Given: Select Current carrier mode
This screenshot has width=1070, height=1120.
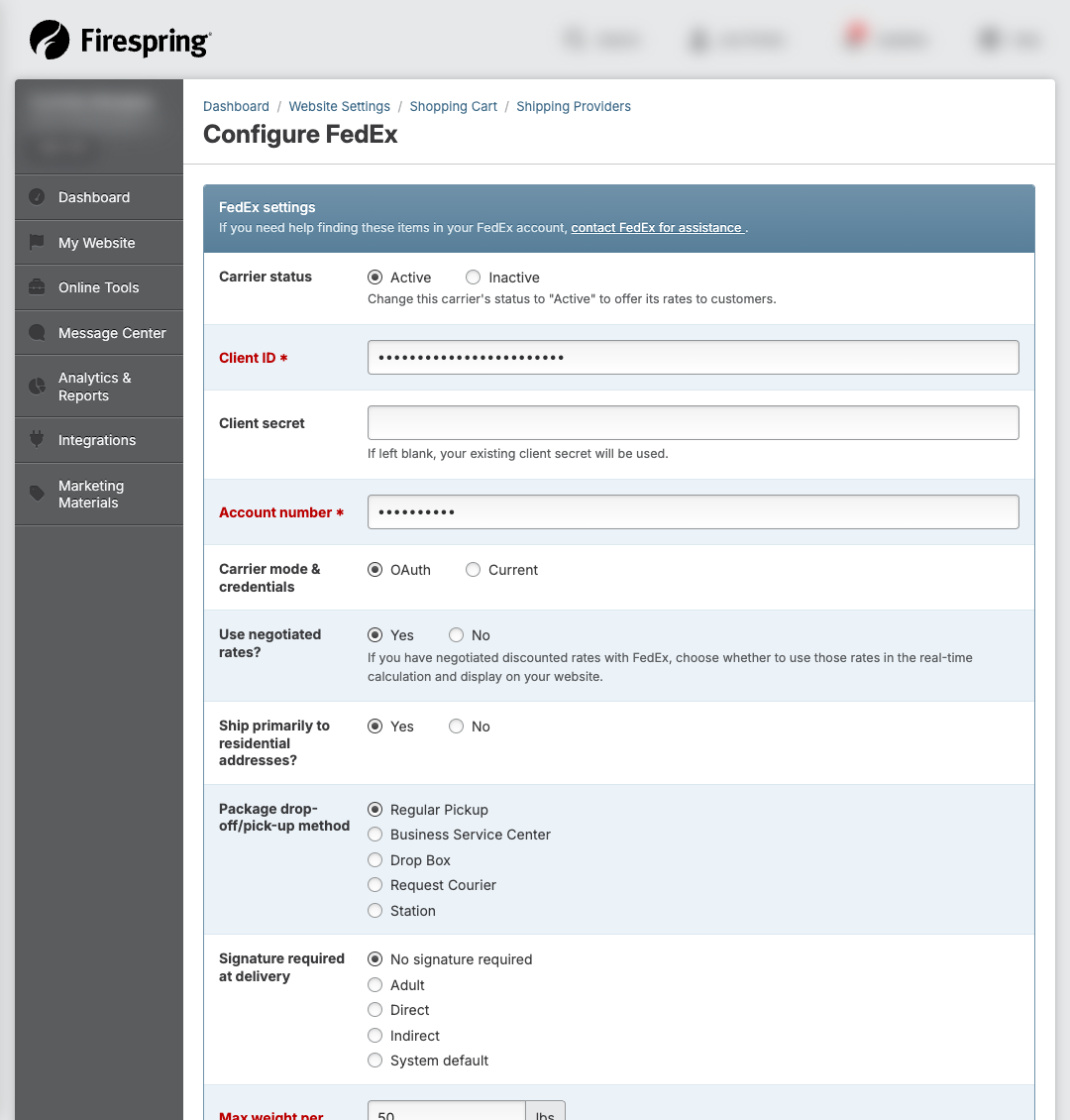Looking at the screenshot, I should click(x=473, y=569).
